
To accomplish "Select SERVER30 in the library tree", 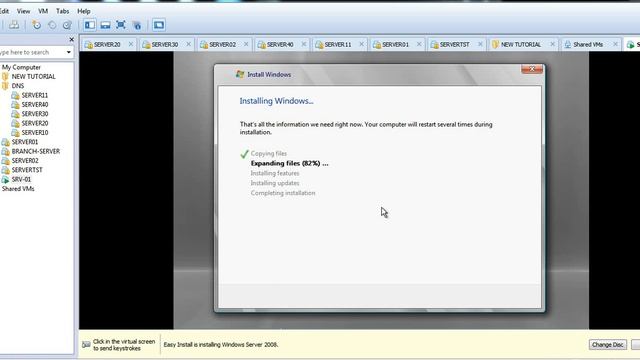I will (35, 114).
